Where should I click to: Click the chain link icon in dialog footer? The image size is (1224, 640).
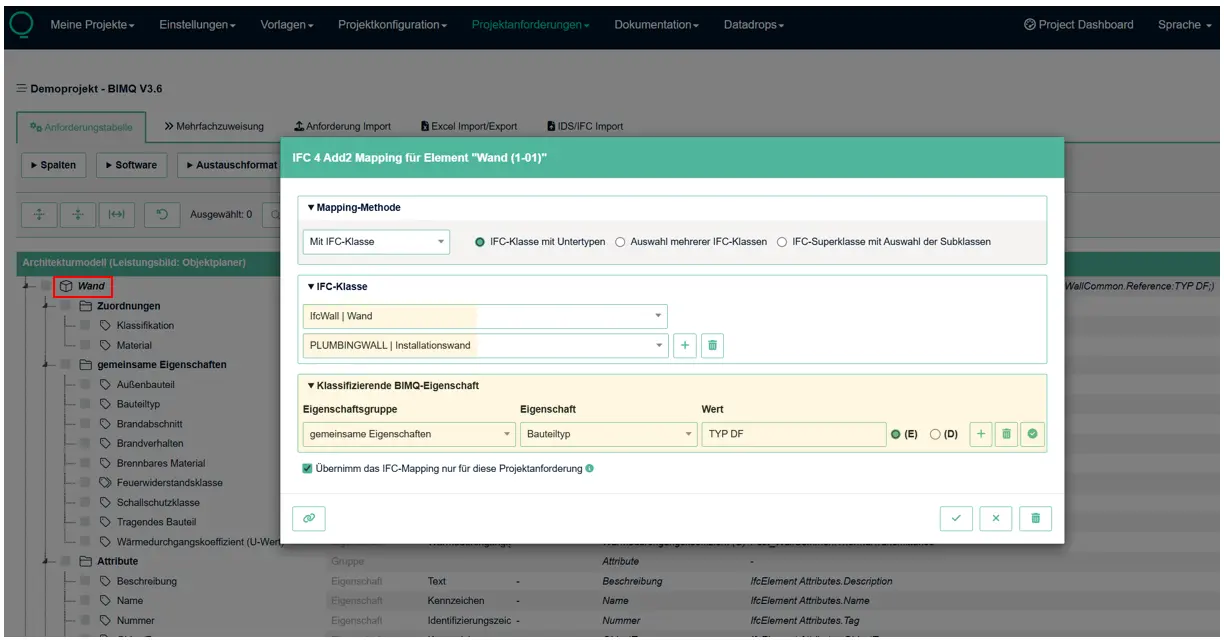(309, 518)
